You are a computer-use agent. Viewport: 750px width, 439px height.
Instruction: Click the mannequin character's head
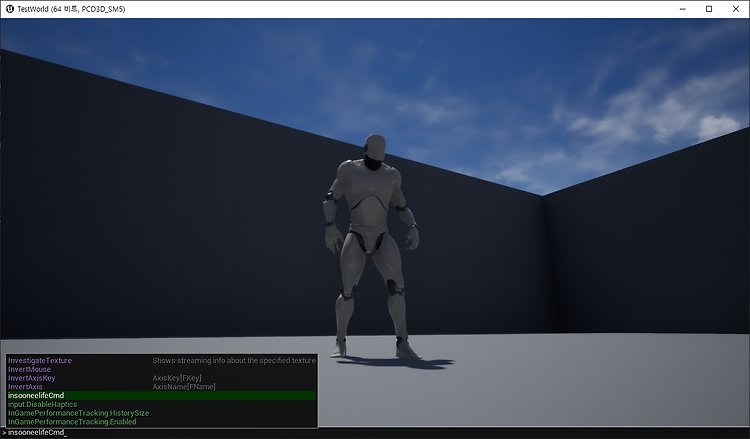[x=375, y=147]
